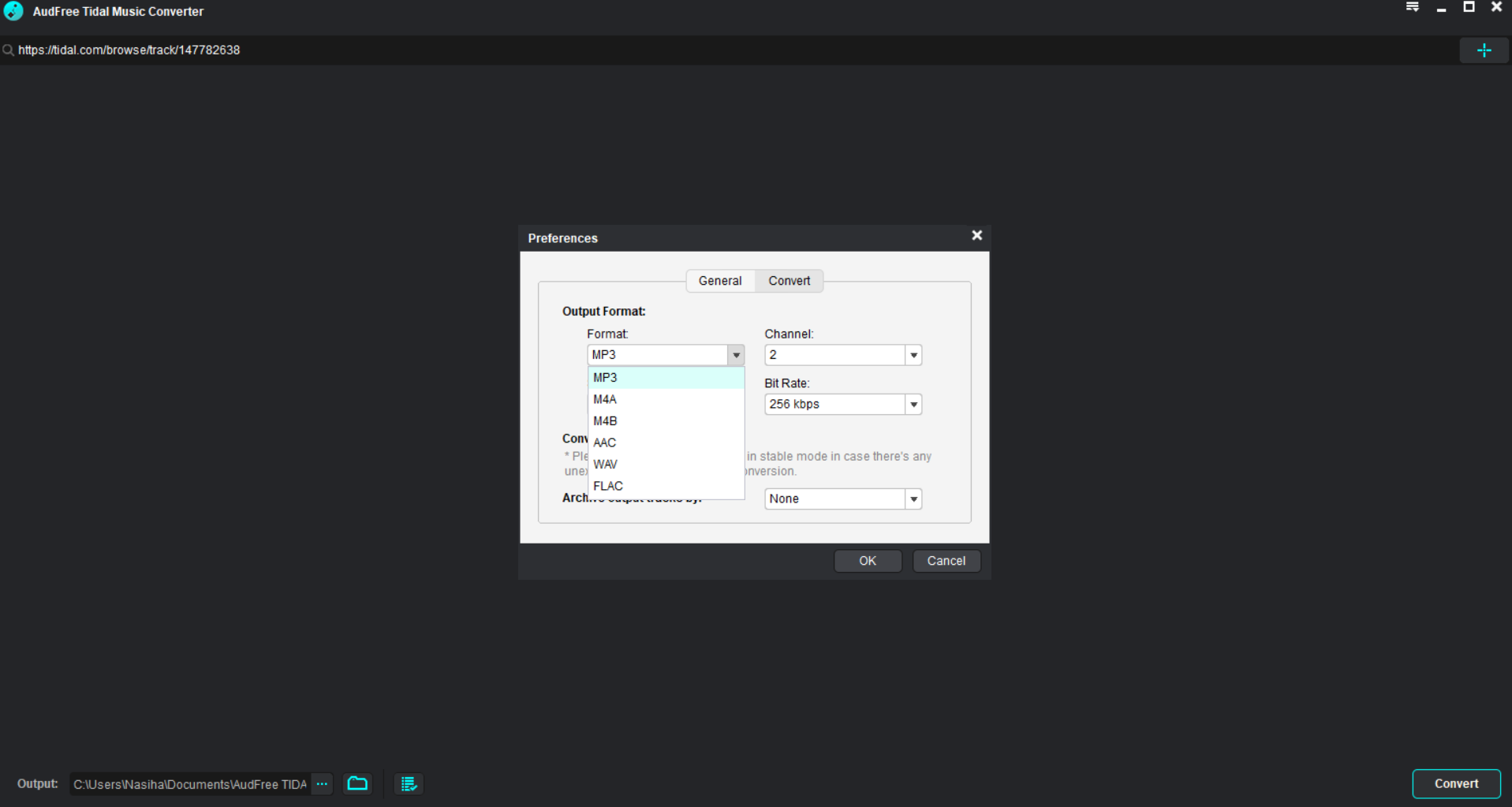Click the AudFree app logo
Screen dimensions: 1512x807
tap(13, 11)
